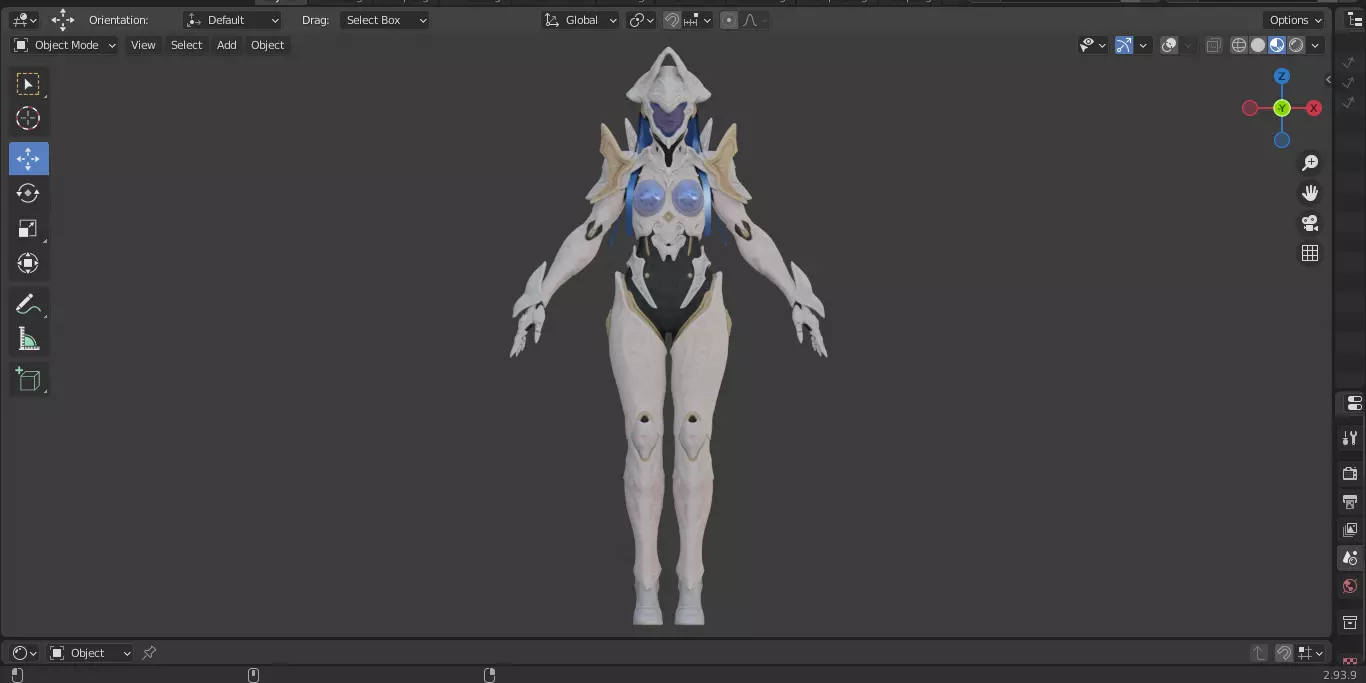Activate the Transform tool
Image resolution: width=1366 pixels, height=683 pixels.
28,264
